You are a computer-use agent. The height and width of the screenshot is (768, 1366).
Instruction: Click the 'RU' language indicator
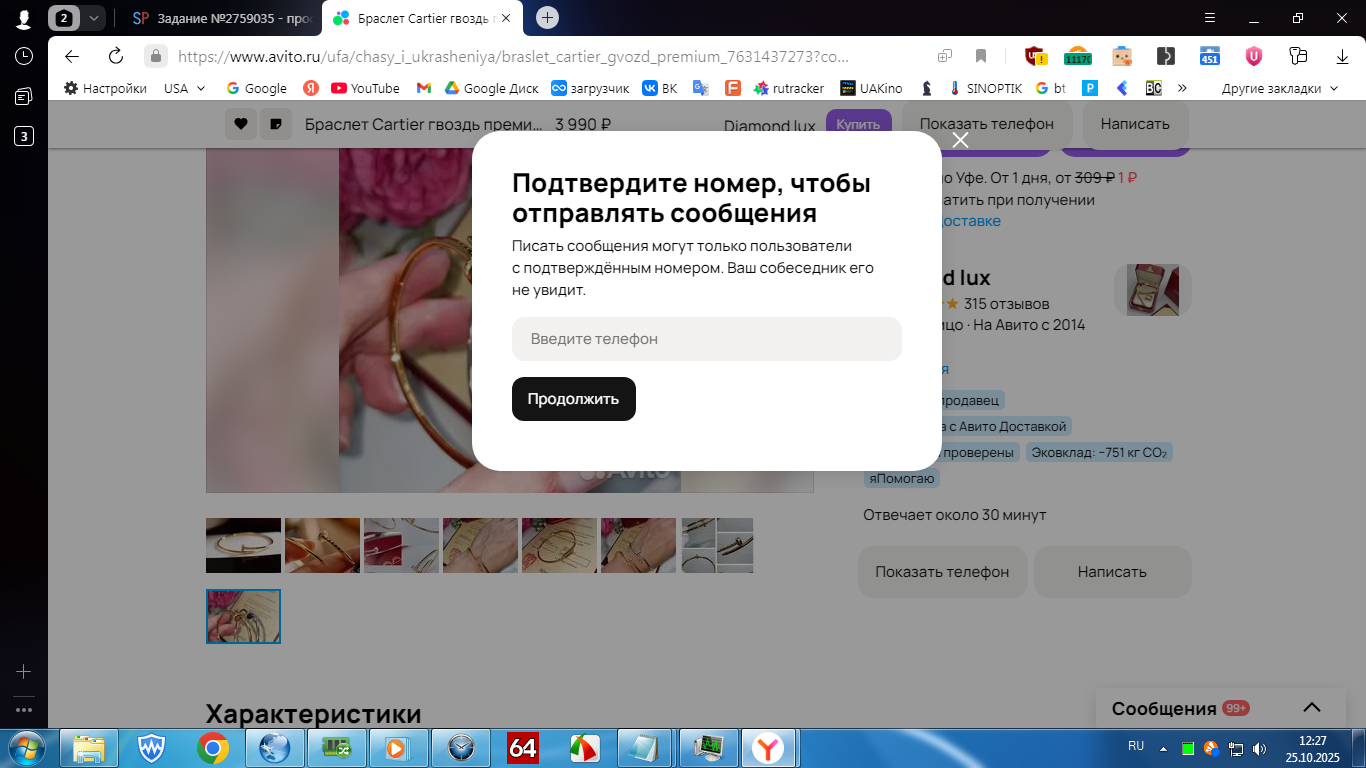point(1136,746)
